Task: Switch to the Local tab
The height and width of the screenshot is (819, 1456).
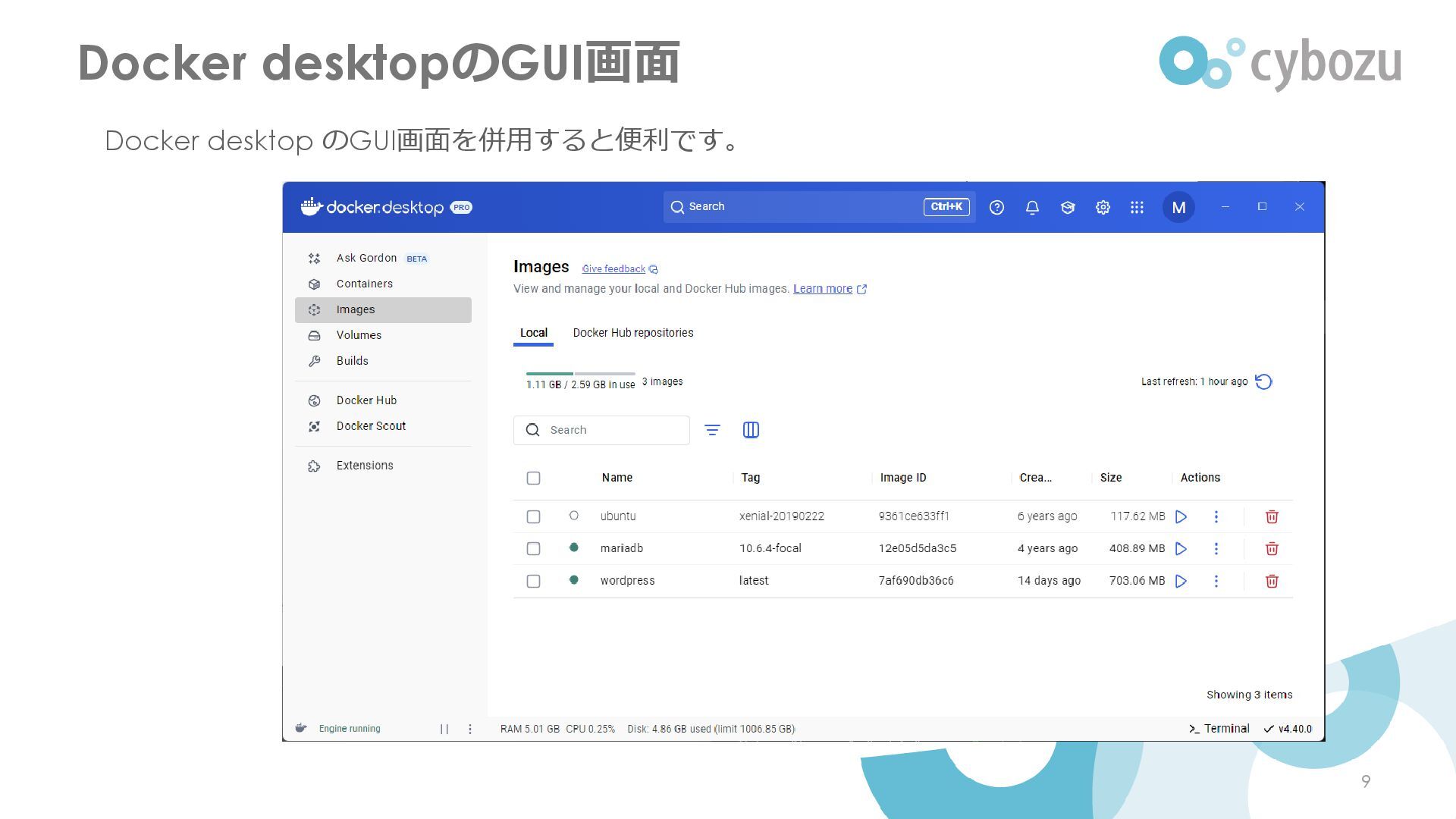Action: click(533, 333)
